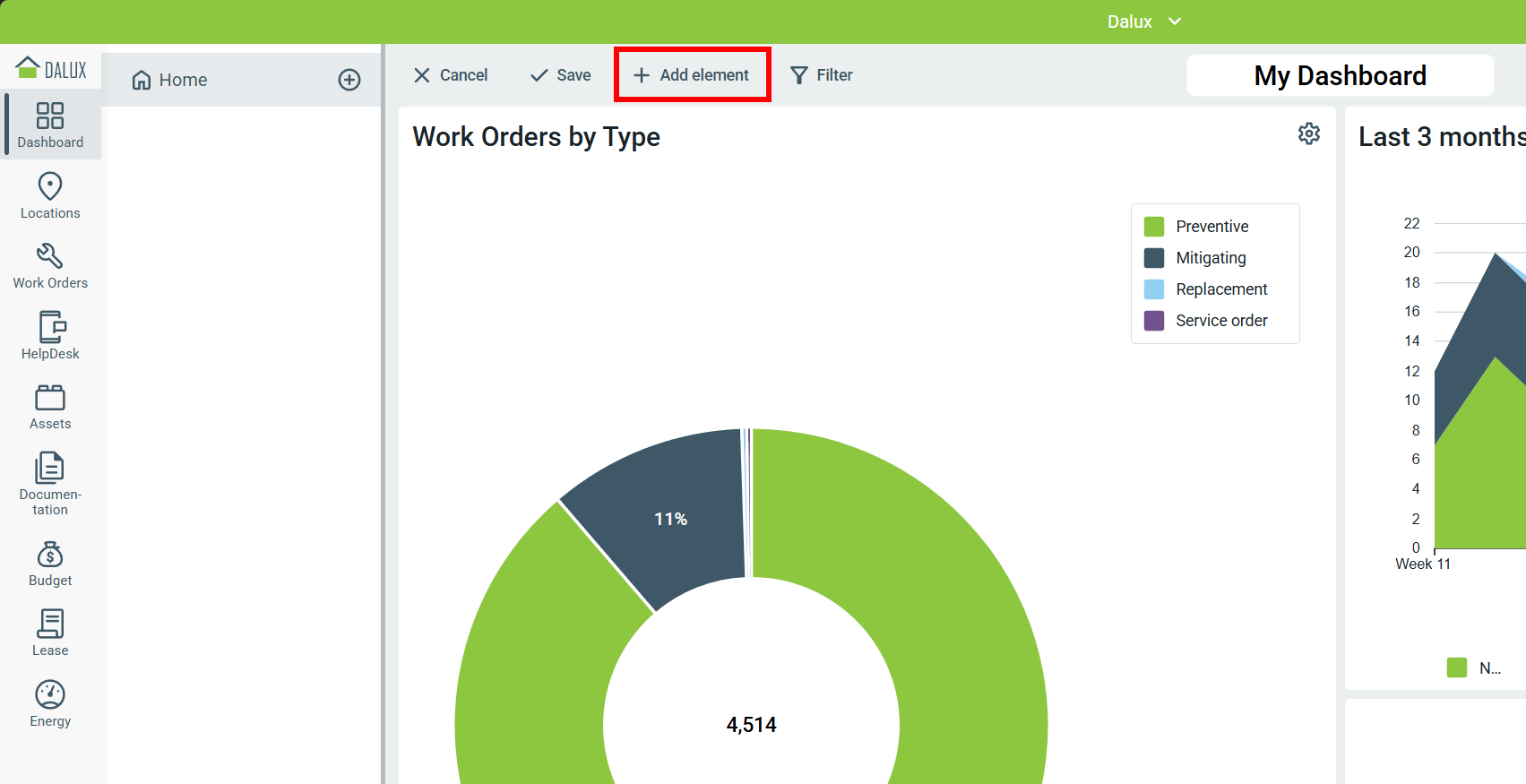Toggle Mitigating series in chart legend

coord(1210,258)
